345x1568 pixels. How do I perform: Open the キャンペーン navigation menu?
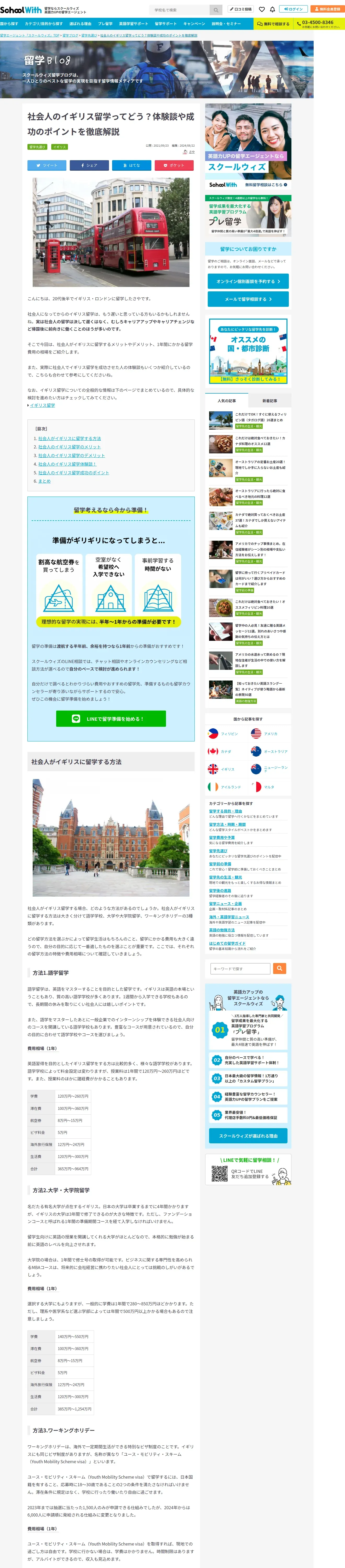click(x=194, y=24)
